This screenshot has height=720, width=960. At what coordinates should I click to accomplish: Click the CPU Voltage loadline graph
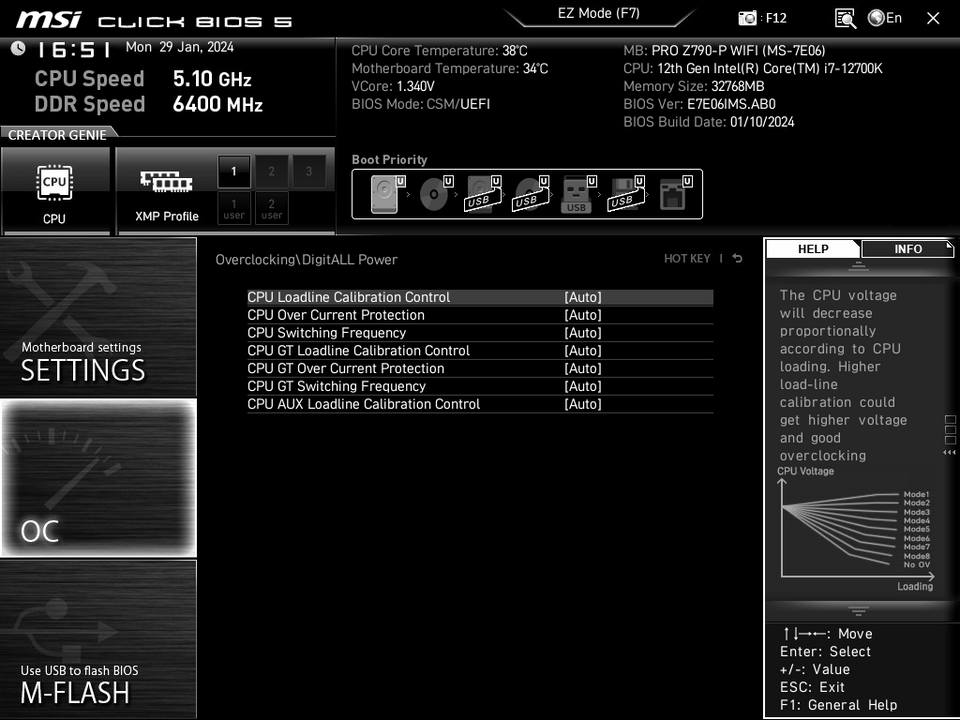pos(857,530)
